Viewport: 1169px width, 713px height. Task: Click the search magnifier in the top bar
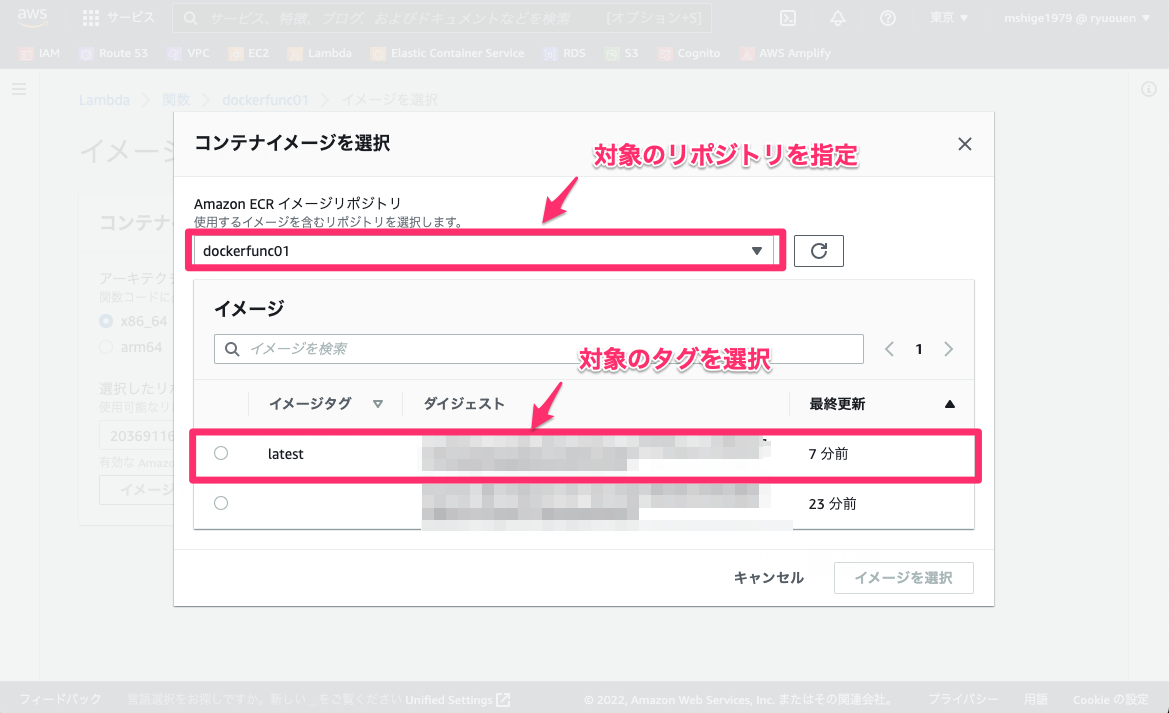coord(191,18)
